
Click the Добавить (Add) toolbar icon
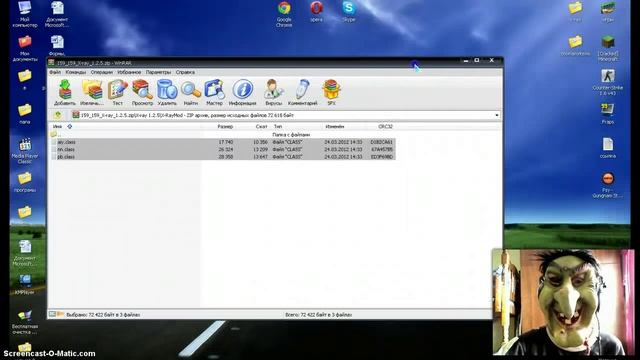(65, 92)
